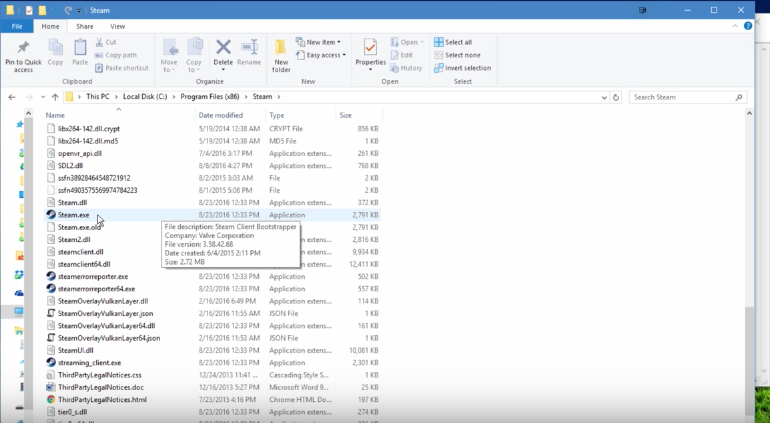Click the red Delete icon
Viewport: 770px width, 423px height.
pyautogui.click(x=223, y=47)
